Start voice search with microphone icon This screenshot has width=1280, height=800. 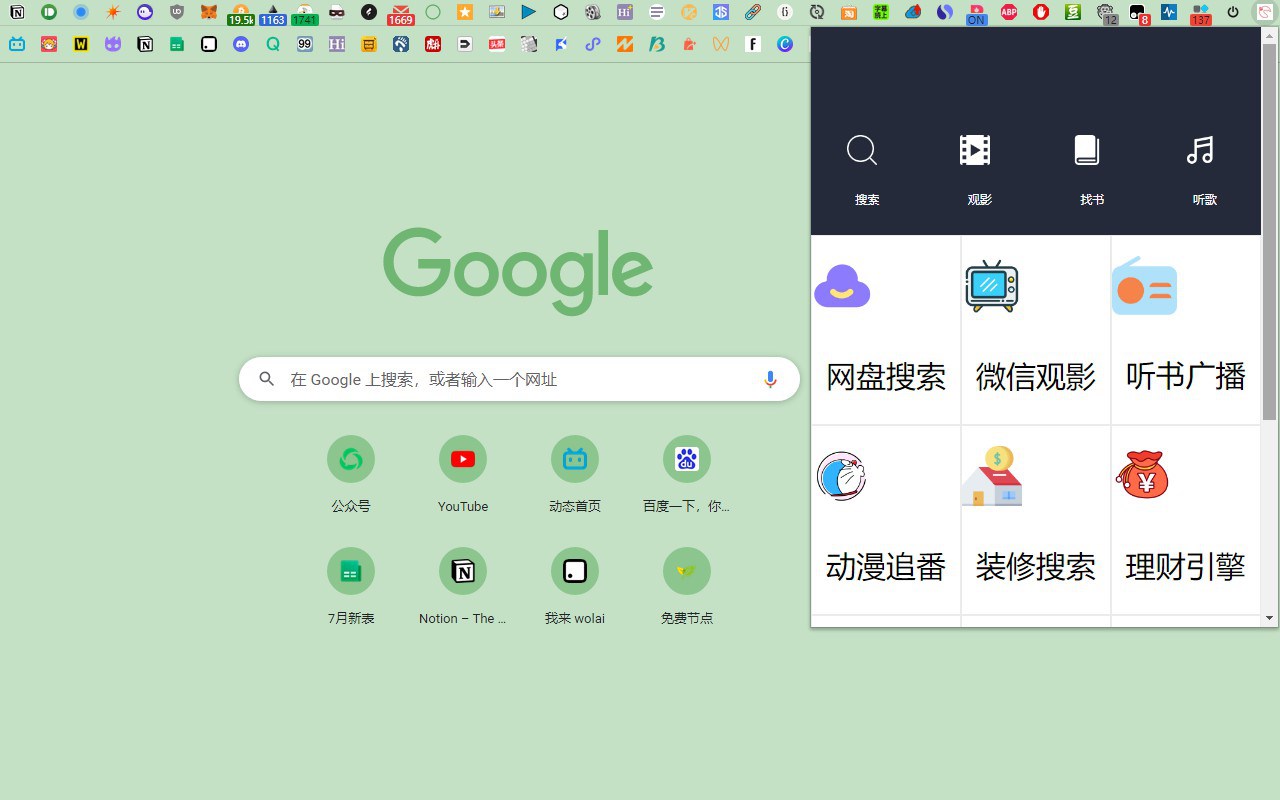point(770,379)
